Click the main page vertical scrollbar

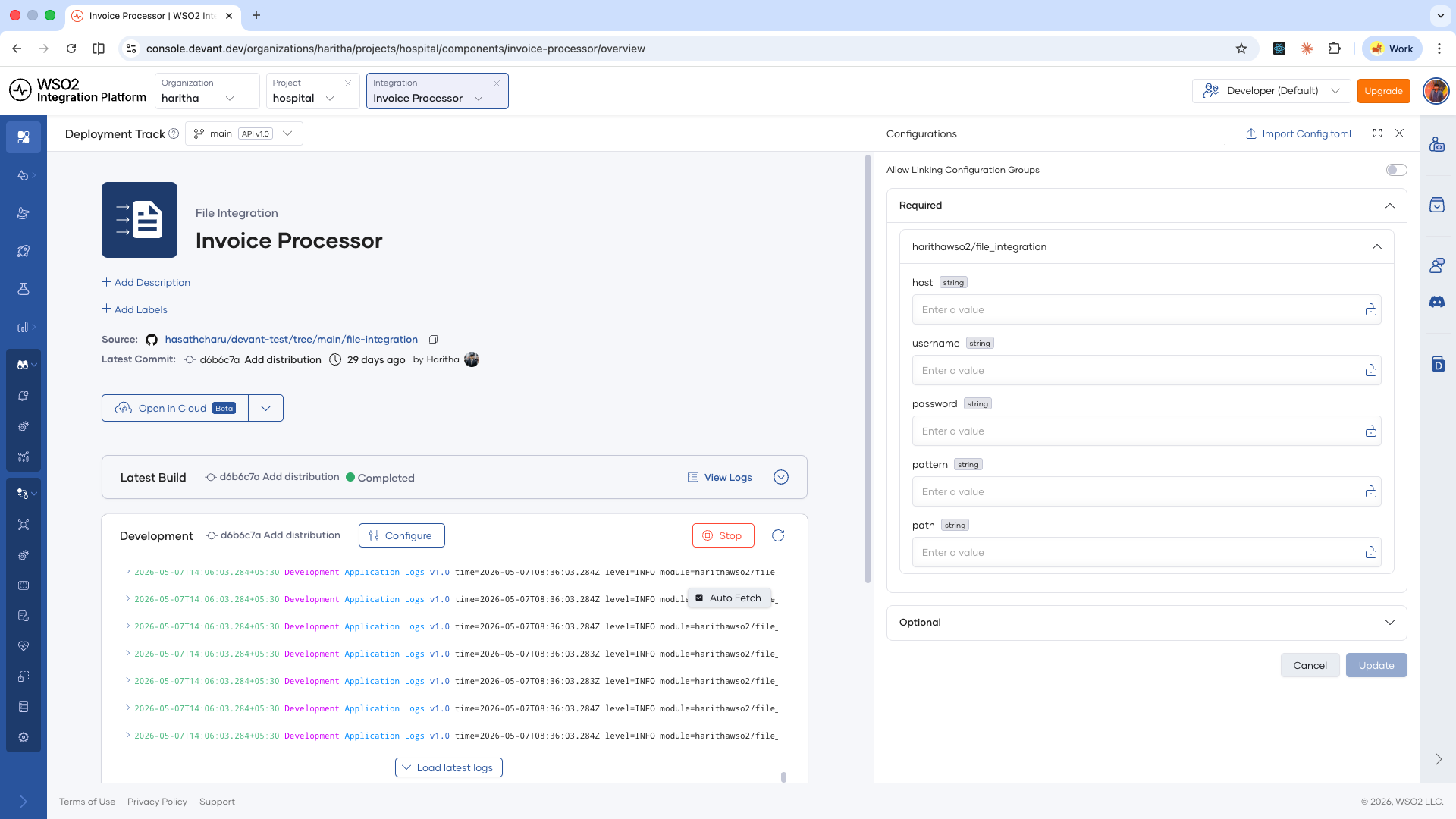click(x=868, y=369)
